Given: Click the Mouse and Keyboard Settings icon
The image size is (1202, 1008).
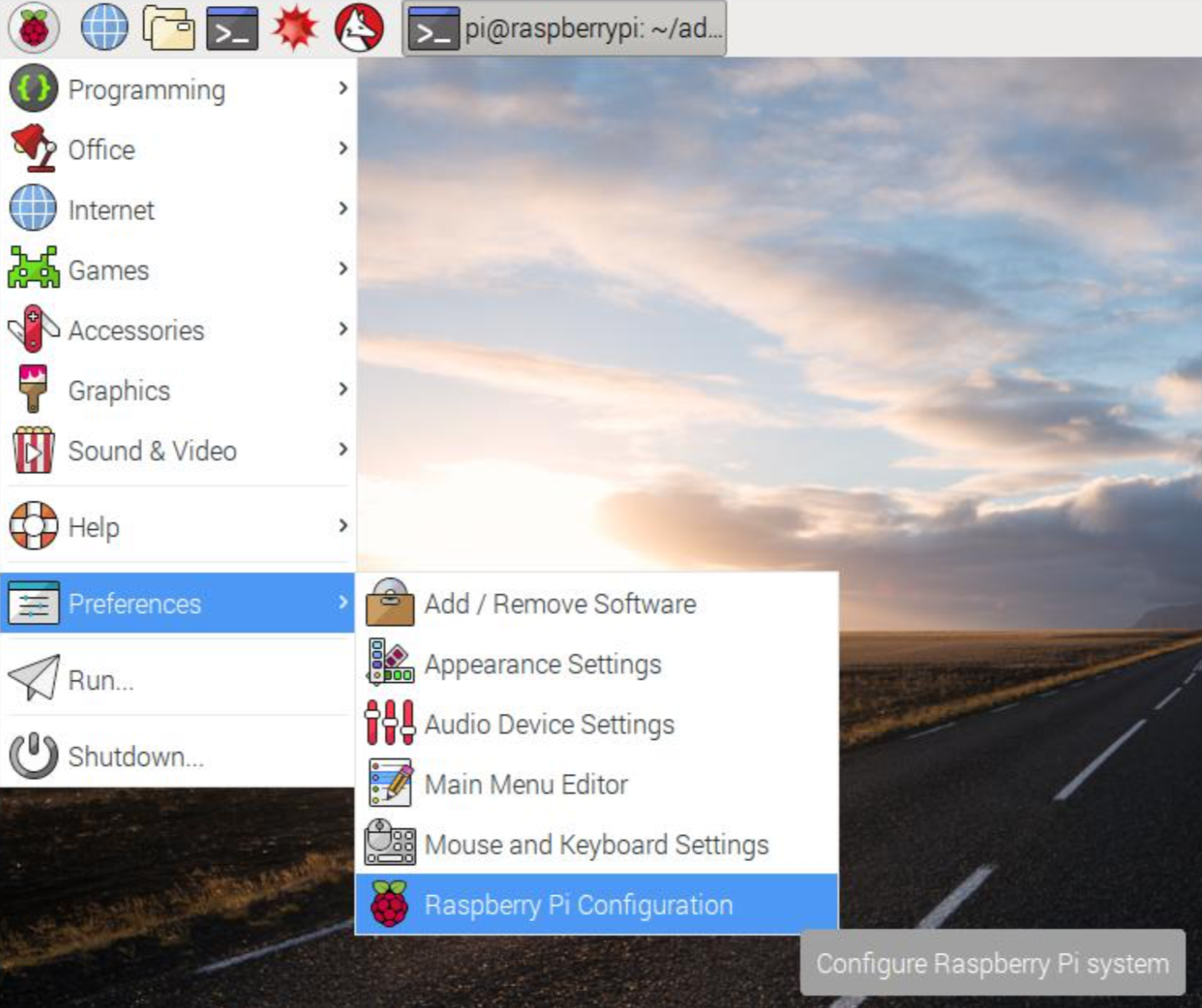Looking at the screenshot, I should click(x=390, y=843).
